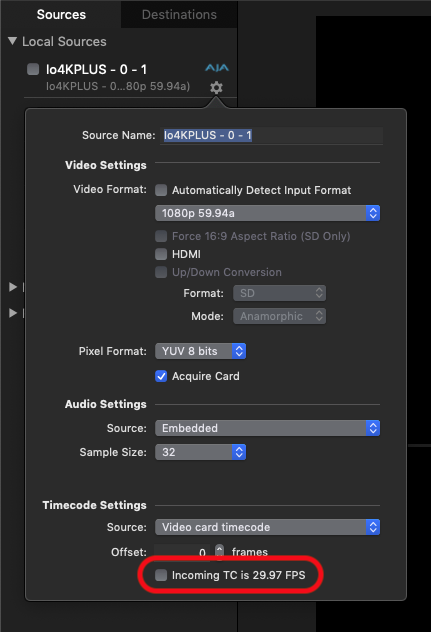Edit the Source Name field
The height and width of the screenshot is (632, 431).
271,135
